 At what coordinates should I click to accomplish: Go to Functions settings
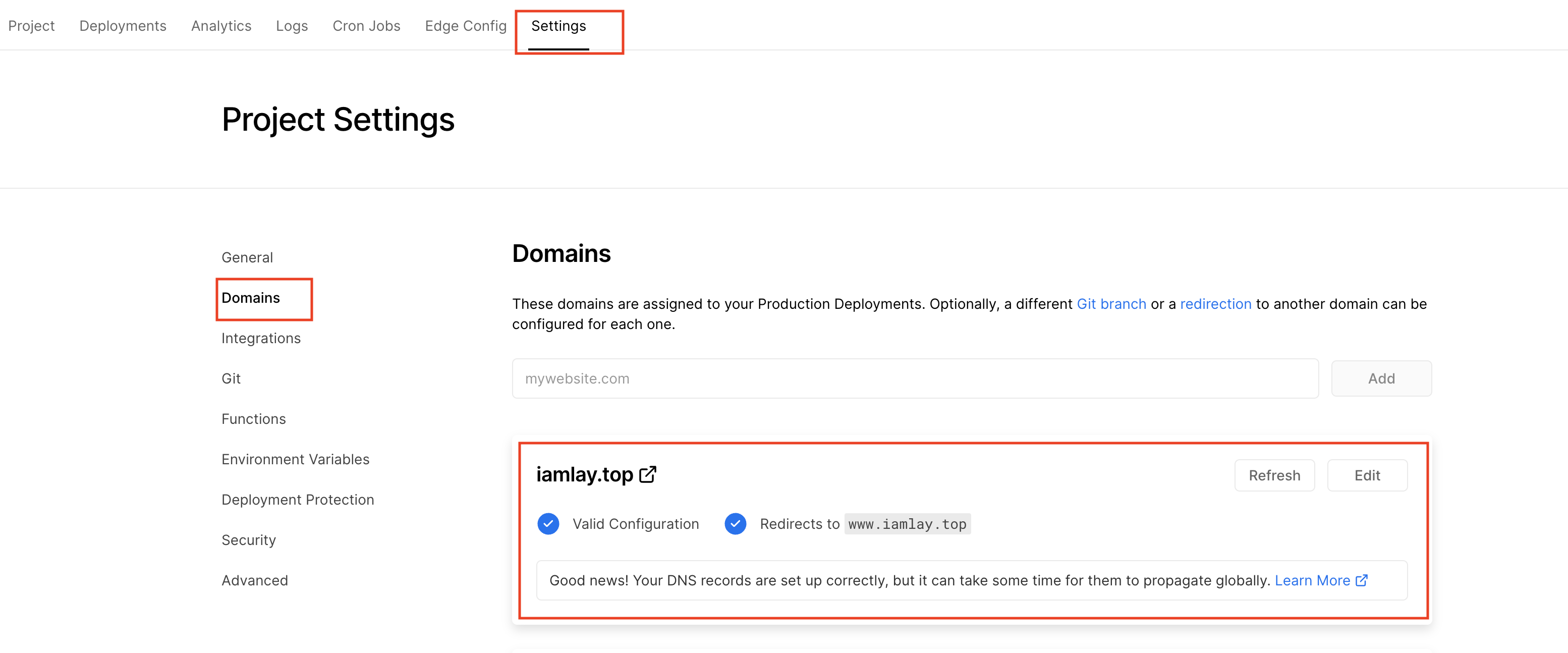(254, 419)
